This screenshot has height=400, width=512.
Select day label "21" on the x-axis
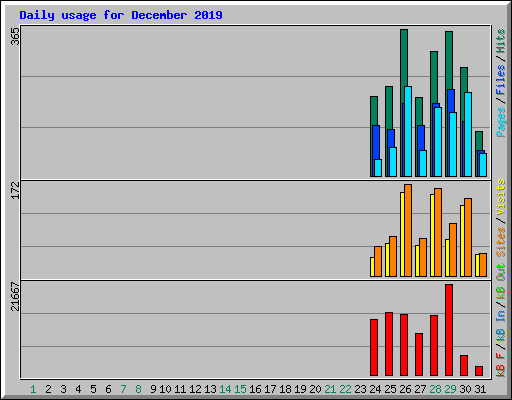[x=330, y=389]
